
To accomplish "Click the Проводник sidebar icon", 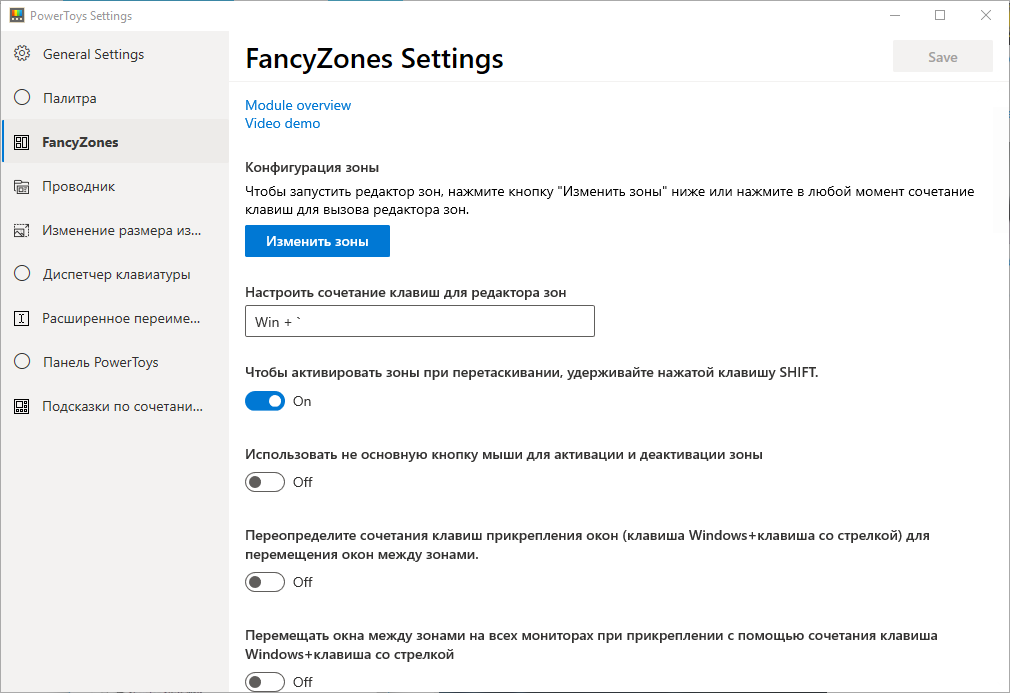I will coord(22,186).
